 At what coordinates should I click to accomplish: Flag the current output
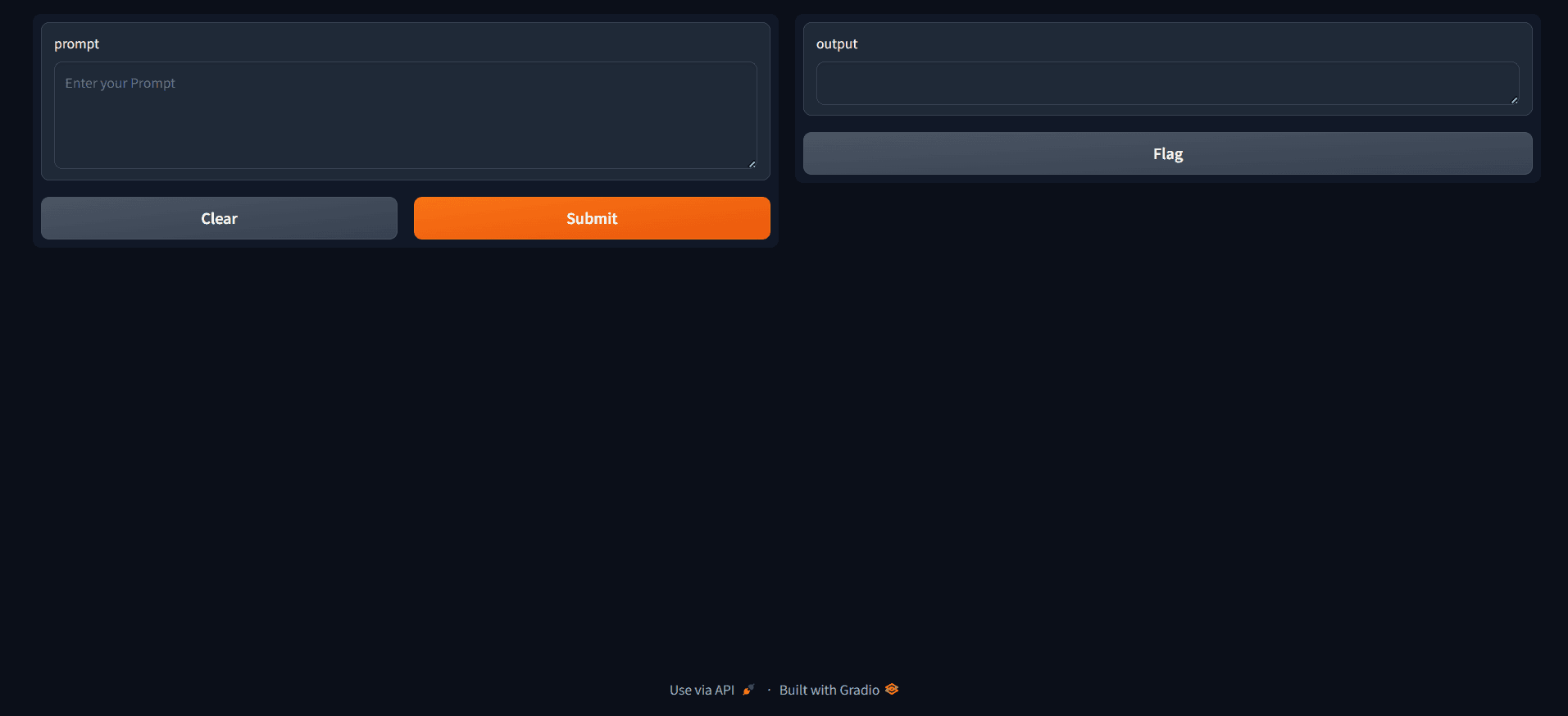tap(1167, 153)
